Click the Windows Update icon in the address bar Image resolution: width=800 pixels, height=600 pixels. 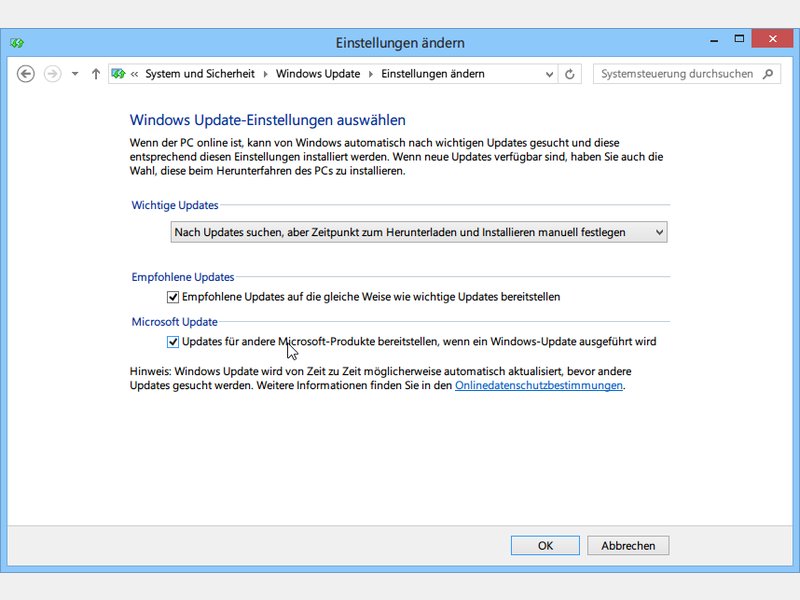coord(118,74)
